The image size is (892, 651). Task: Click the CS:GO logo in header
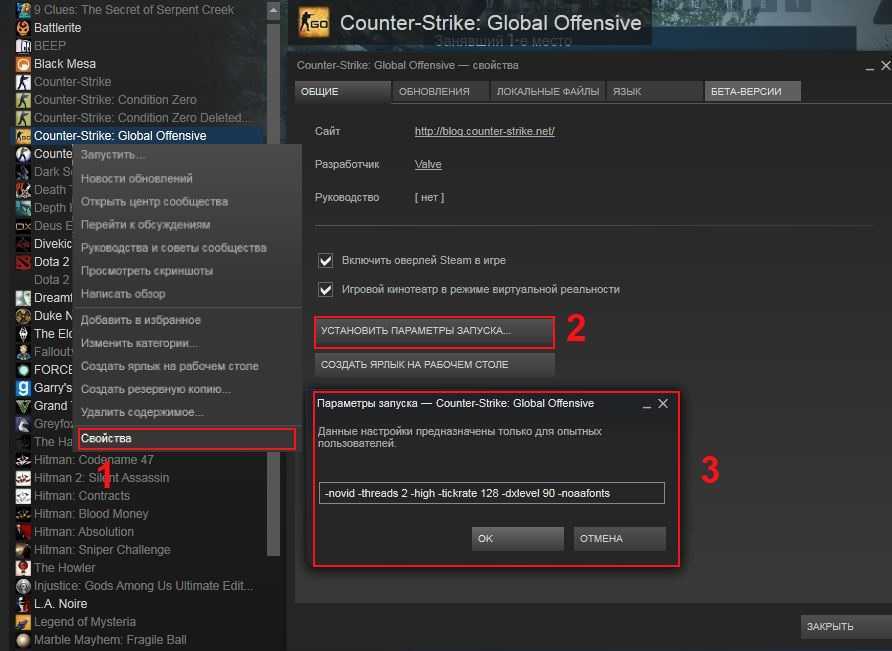click(314, 23)
